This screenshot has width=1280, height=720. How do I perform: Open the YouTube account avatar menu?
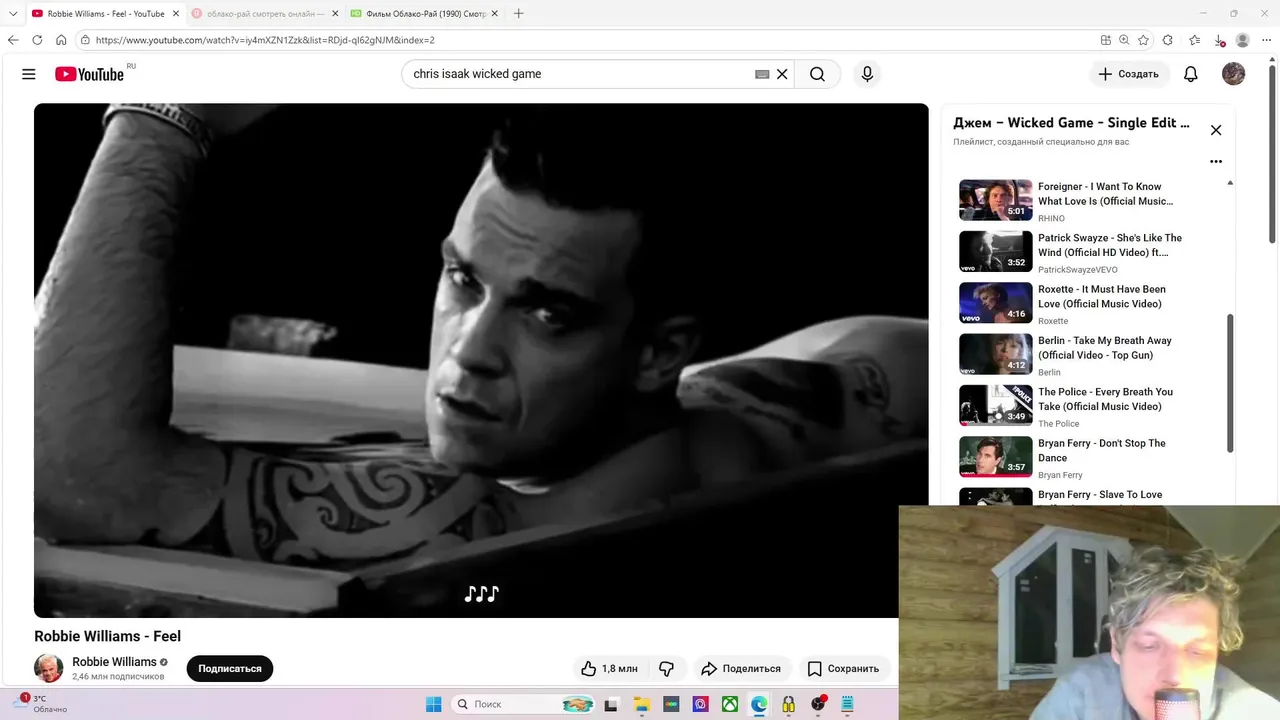point(1233,74)
